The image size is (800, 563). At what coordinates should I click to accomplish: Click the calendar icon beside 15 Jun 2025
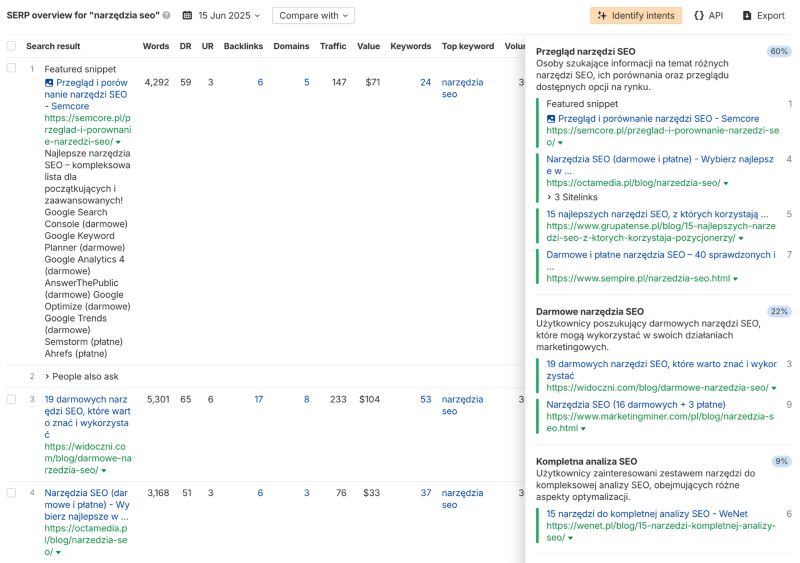[187, 15]
